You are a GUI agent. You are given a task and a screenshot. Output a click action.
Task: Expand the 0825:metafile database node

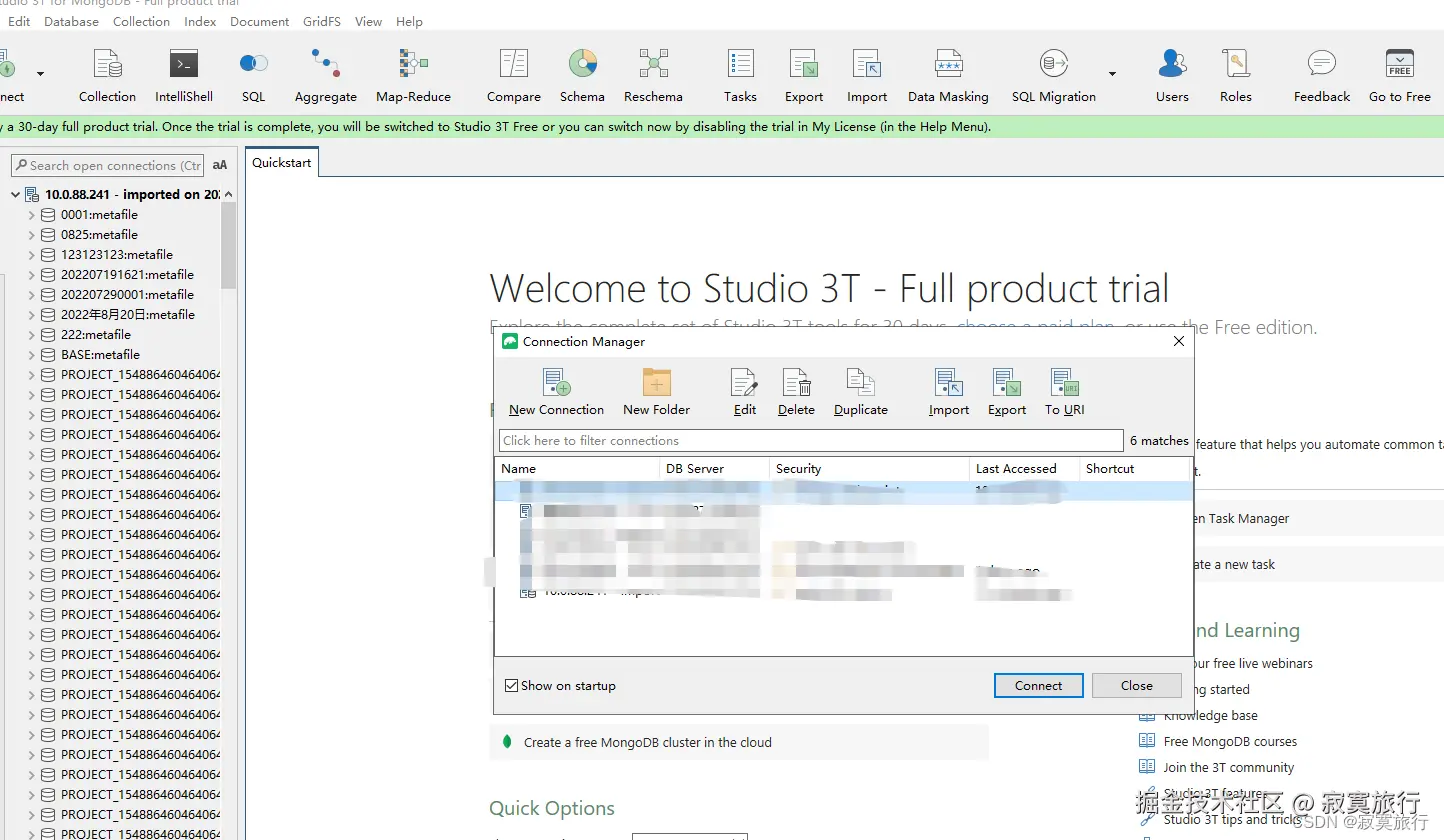coord(32,235)
